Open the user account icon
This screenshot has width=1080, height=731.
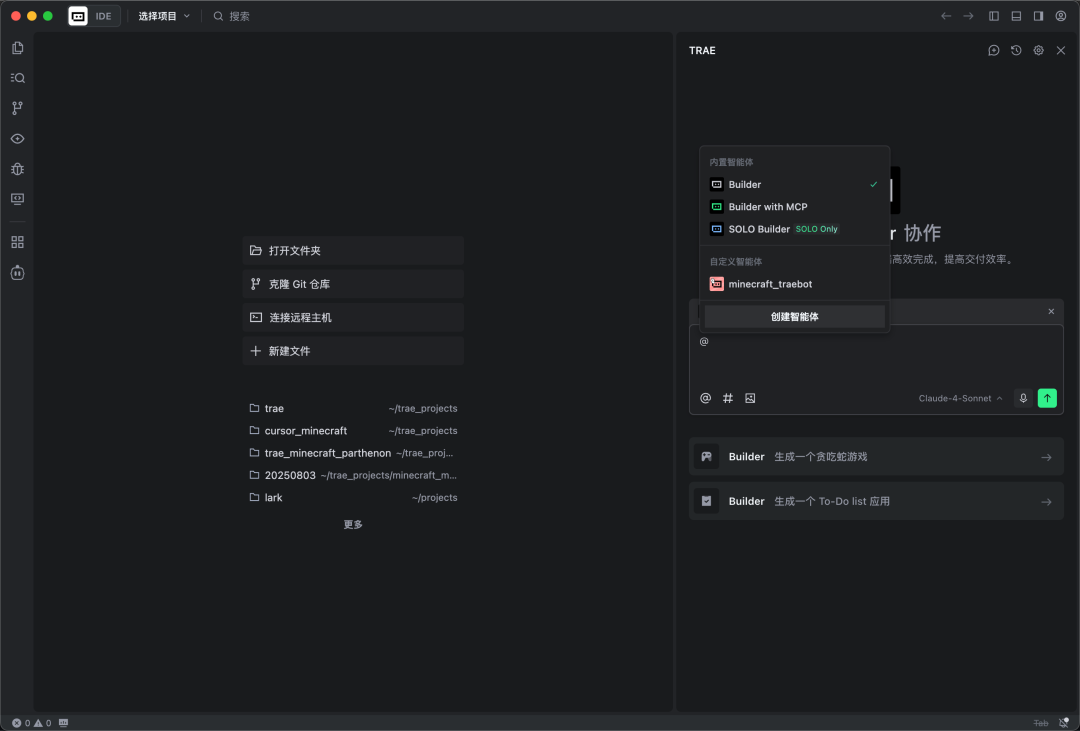[1061, 16]
